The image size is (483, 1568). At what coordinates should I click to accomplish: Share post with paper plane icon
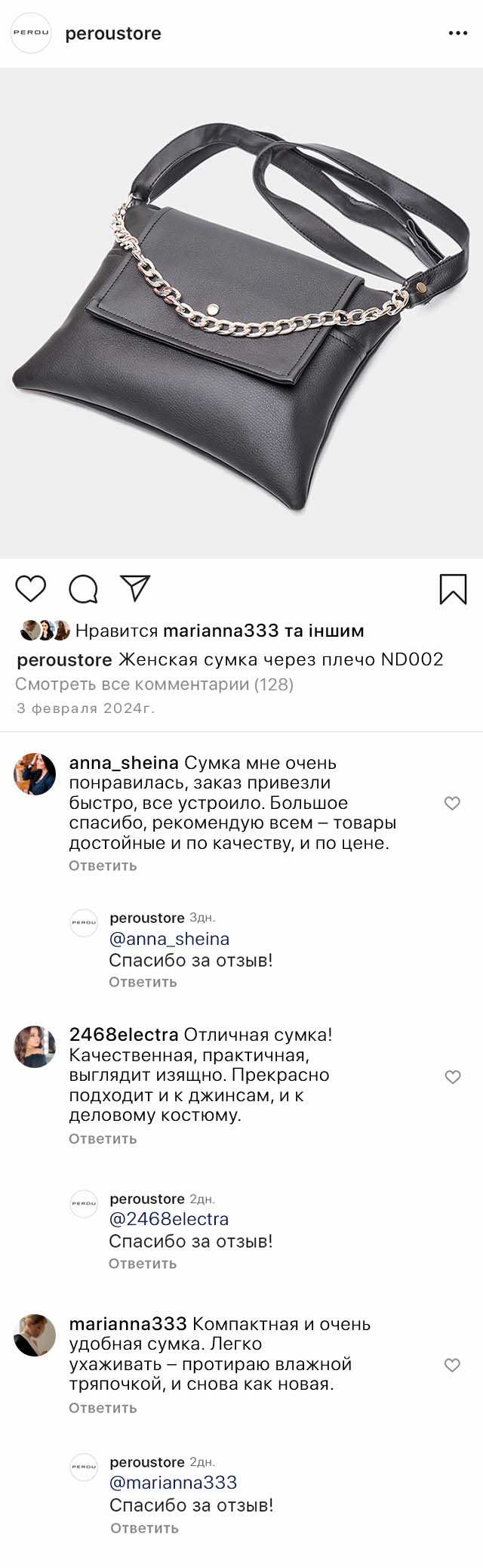click(136, 588)
